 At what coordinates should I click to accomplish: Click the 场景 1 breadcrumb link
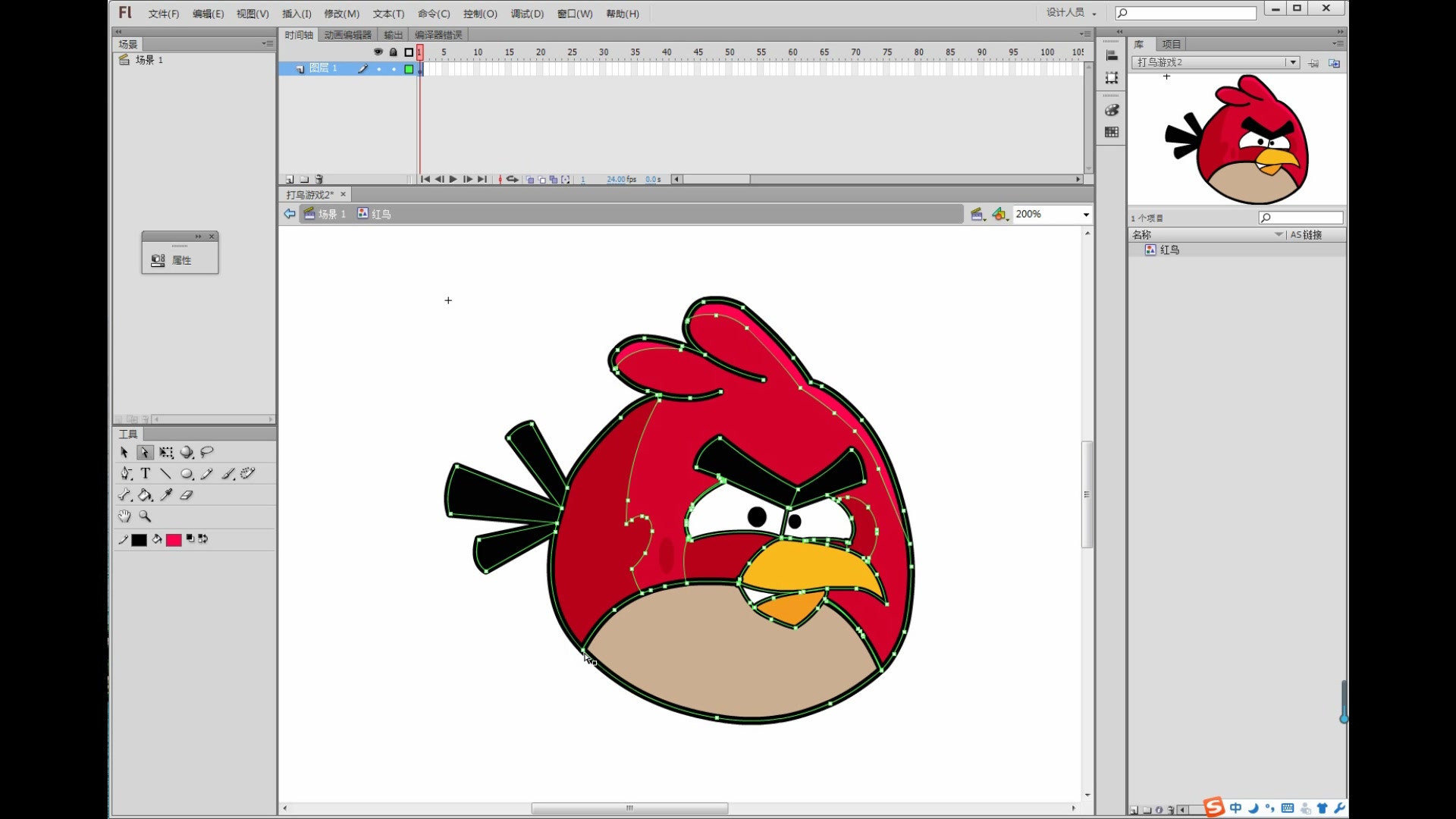(325, 215)
